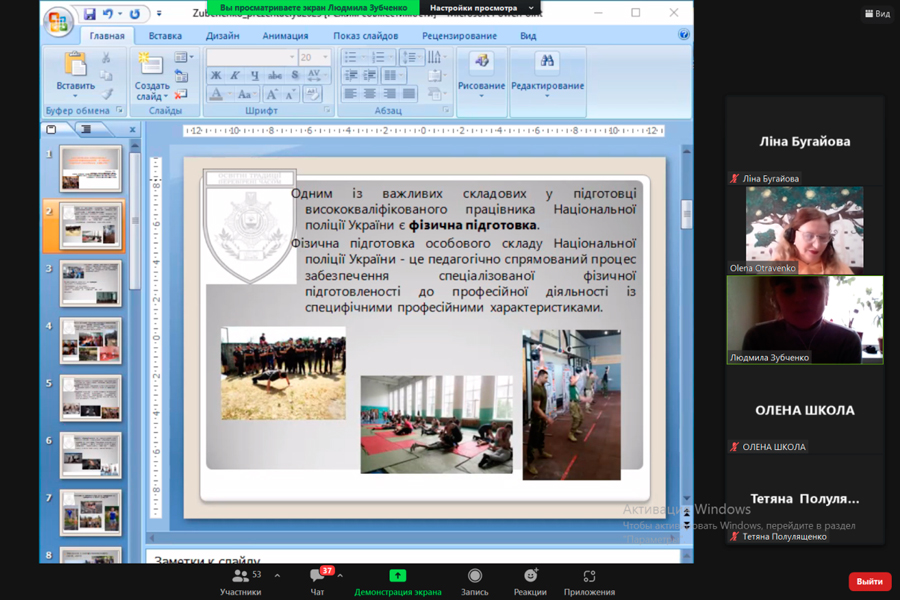Switch to the Insert (Вставка) ribbon tab
The image size is (900, 600).
coord(165,36)
